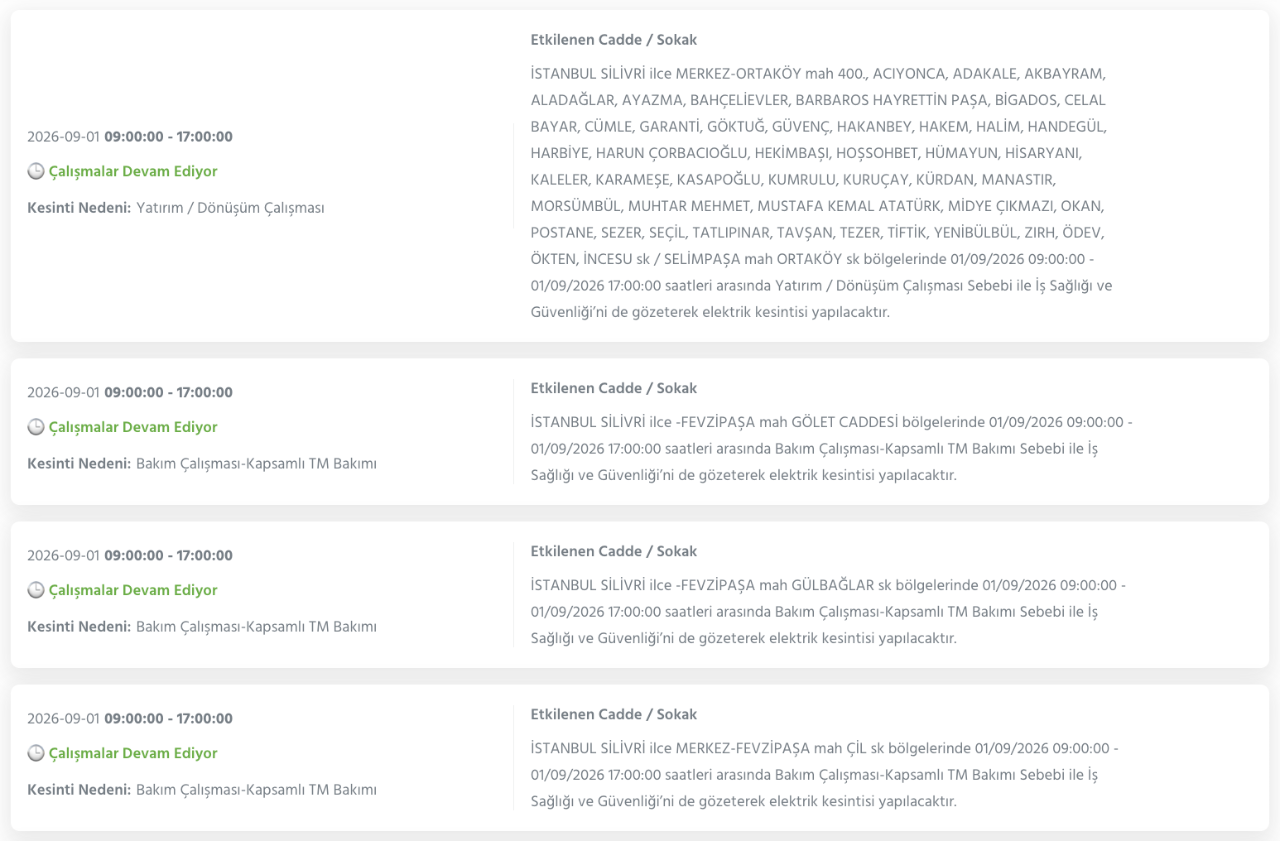The image size is (1280, 841).
Task: Select 'Çalışmalar Devam Ediyor' status in Gölet Caddesi card
Action: (133, 428)
